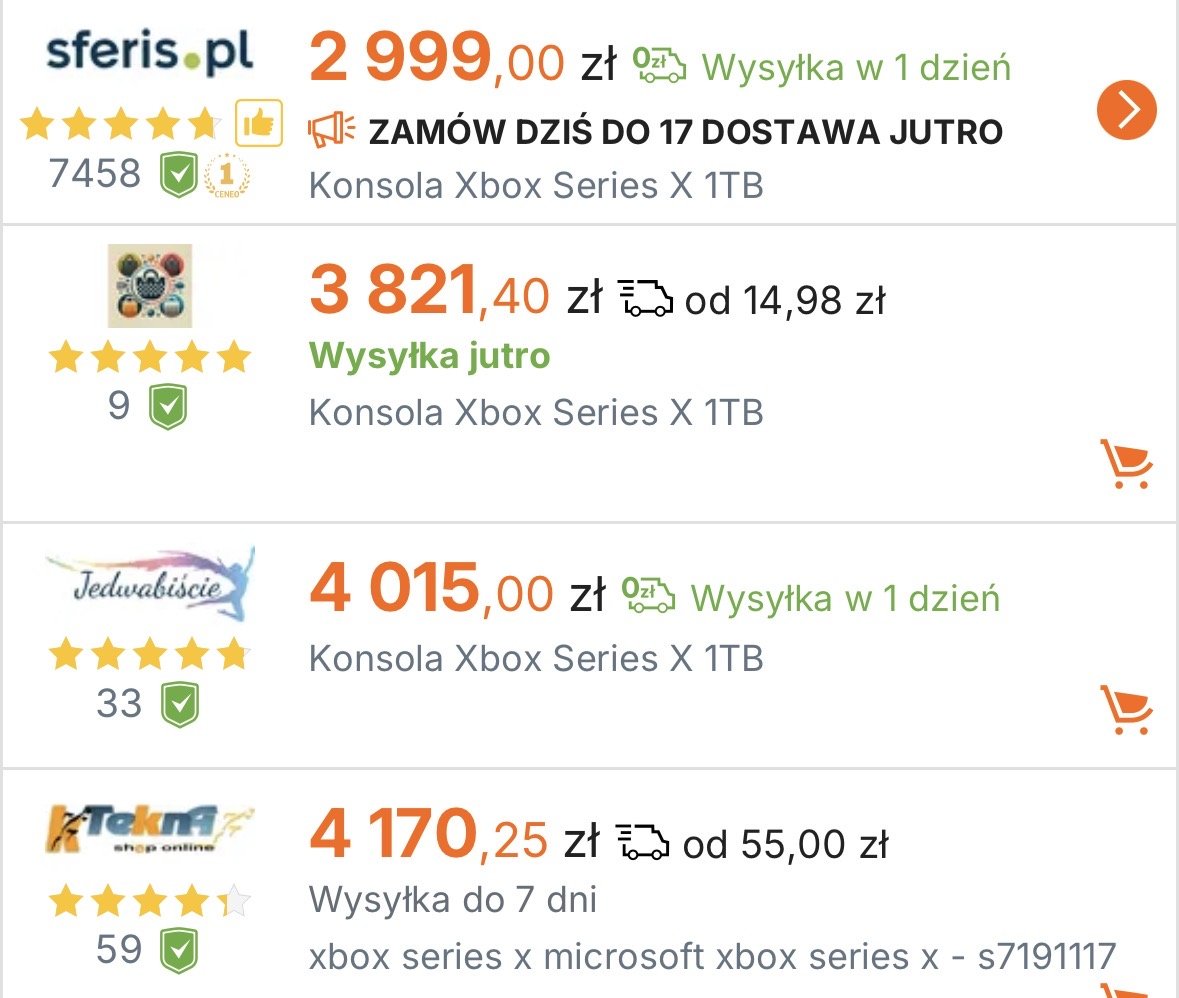This screenshot has width=1179, height=998.
Task: Click the delivery truck icon beside od 14,98 zł
Action: pos(646,298)
